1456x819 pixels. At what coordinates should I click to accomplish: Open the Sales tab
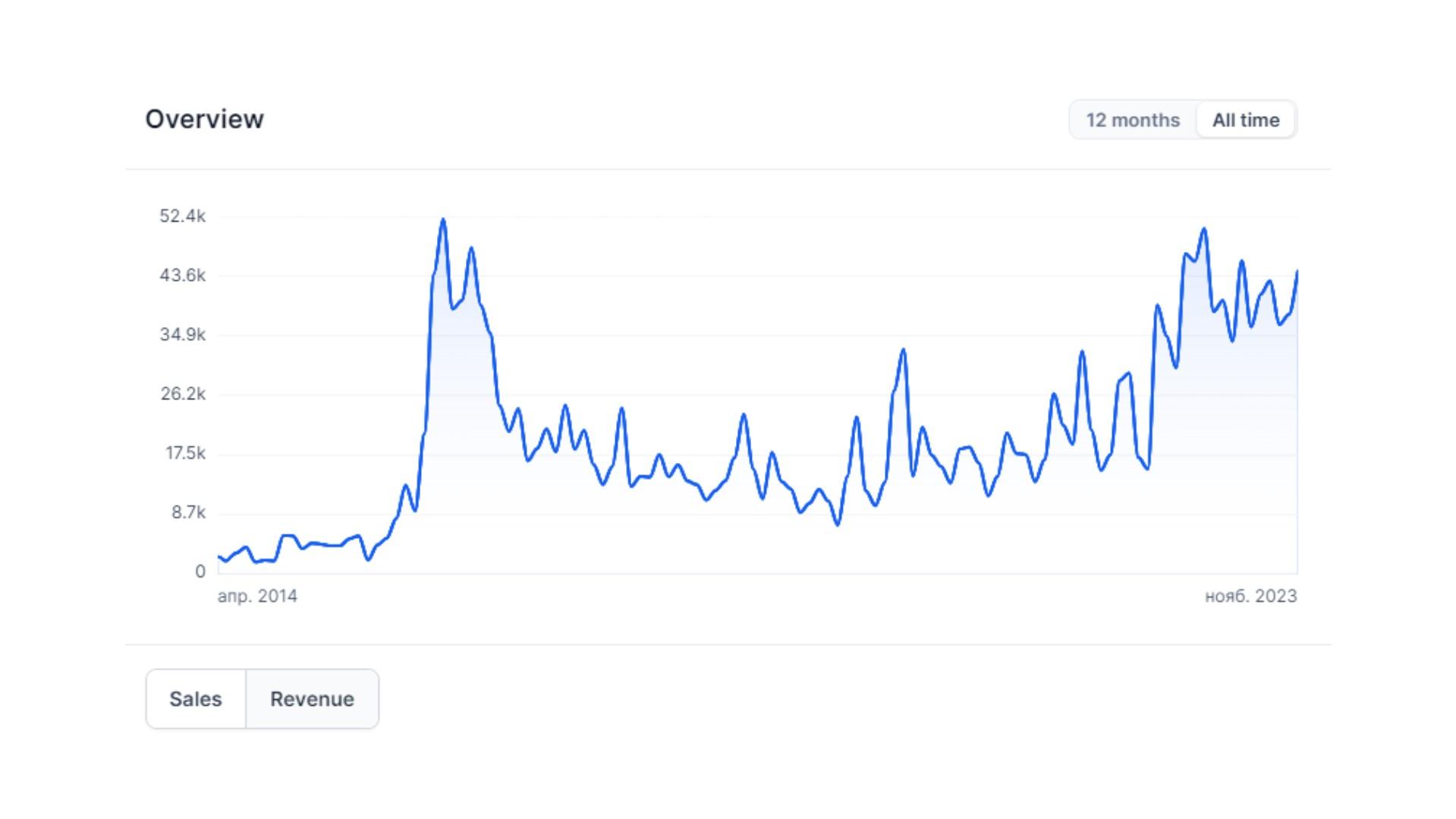coord(196,699)
